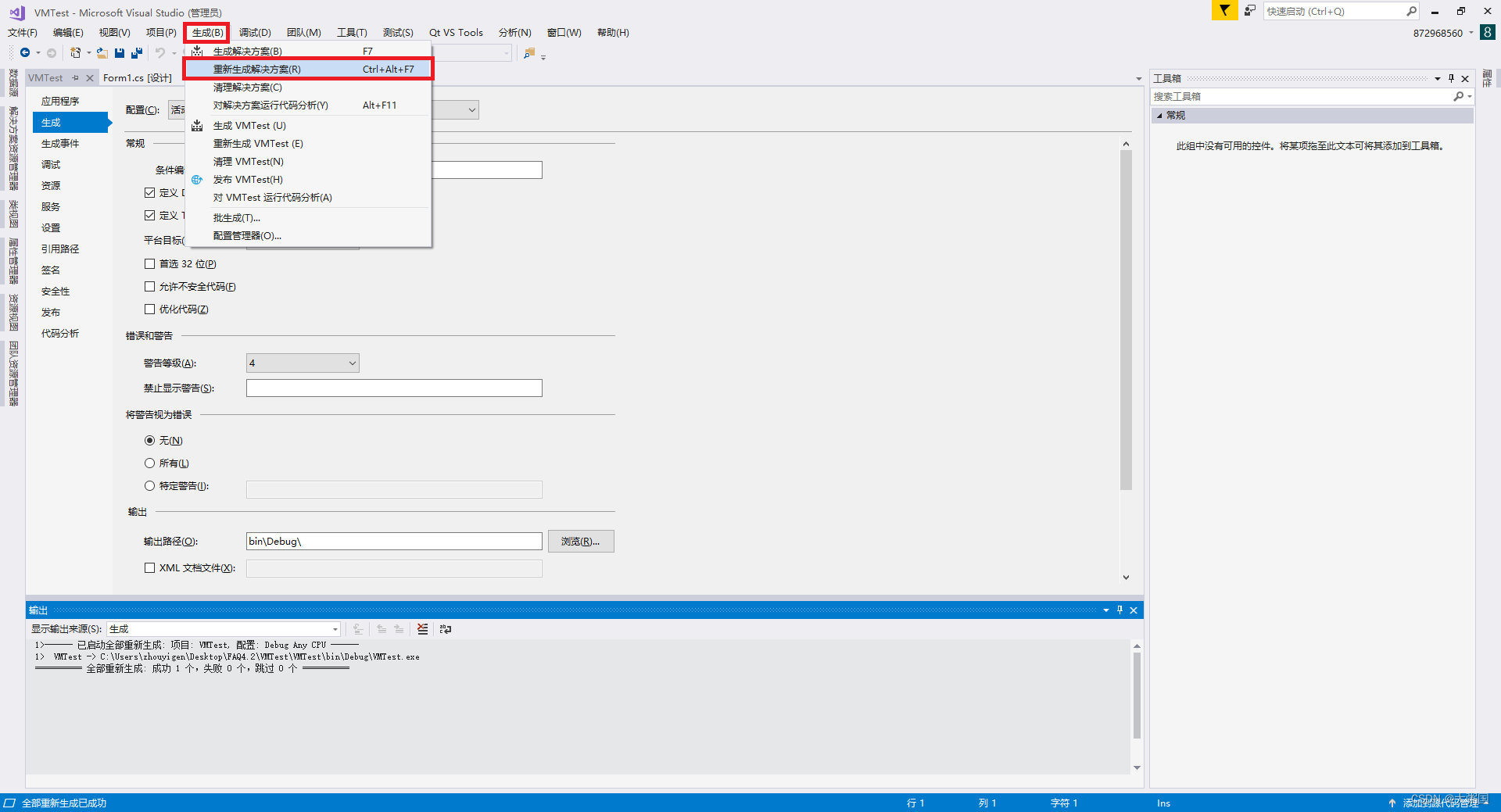1501x812 pixels.
Task: Click Find Message in Code output icon
Action: pos(358,628)
